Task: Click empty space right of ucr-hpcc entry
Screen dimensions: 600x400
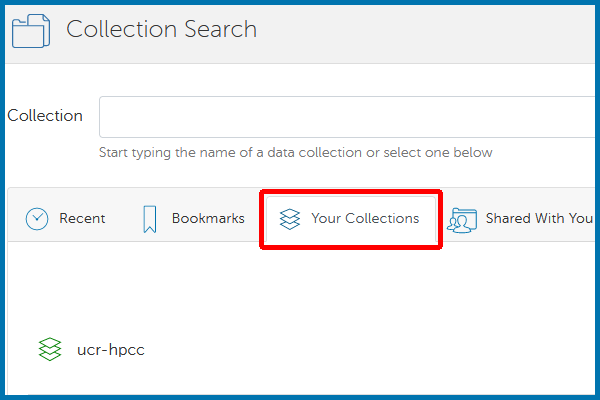Action: pos(380,350)
